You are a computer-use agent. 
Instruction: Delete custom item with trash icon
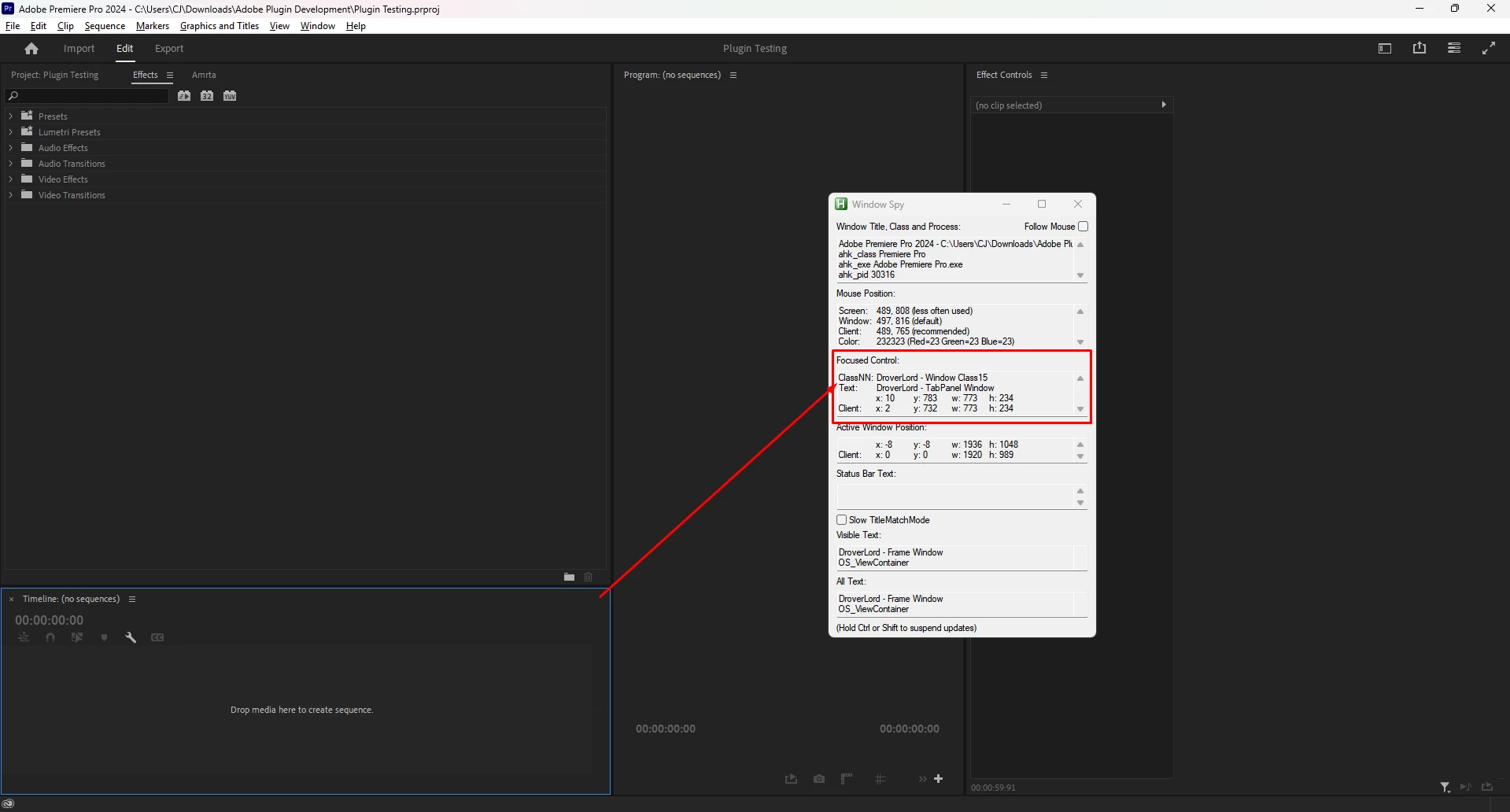589,577
